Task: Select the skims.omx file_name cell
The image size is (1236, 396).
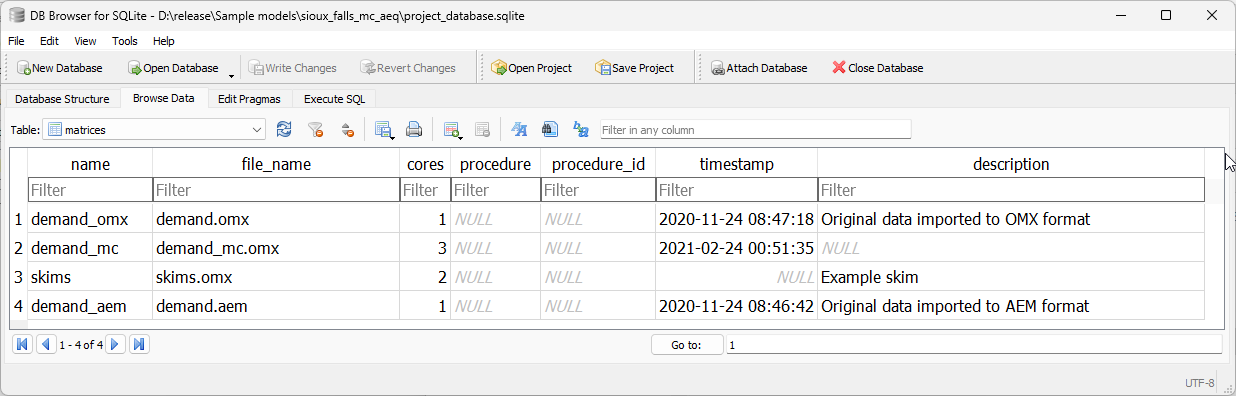Action: point(276,277)
